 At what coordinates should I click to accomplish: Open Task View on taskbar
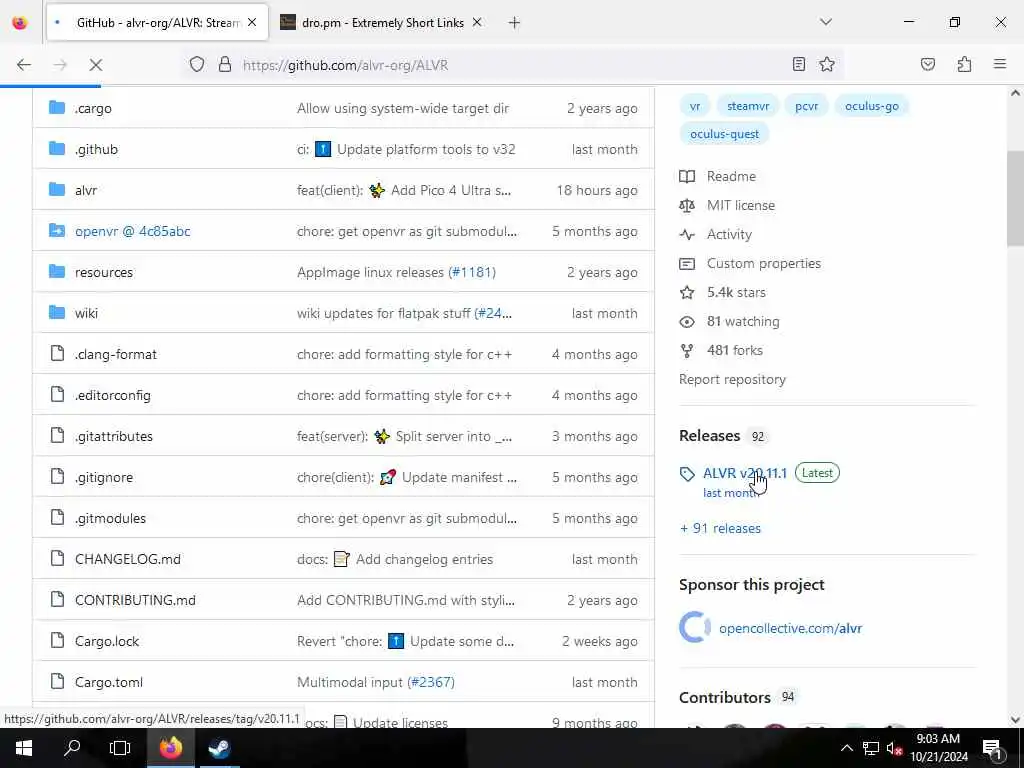pos(120,748)
